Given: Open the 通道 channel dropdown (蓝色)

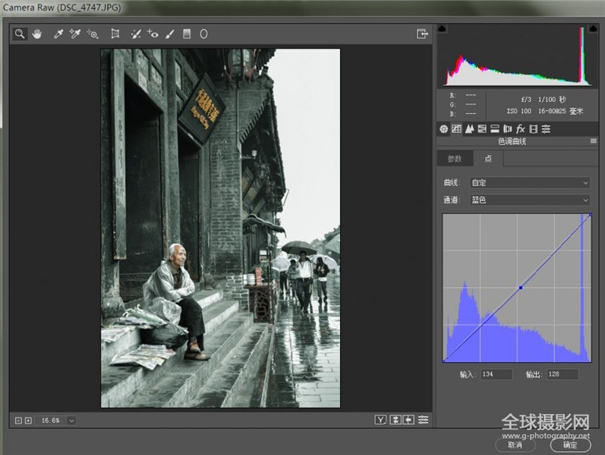Looking at the screenshot, I should click(530, 200).
